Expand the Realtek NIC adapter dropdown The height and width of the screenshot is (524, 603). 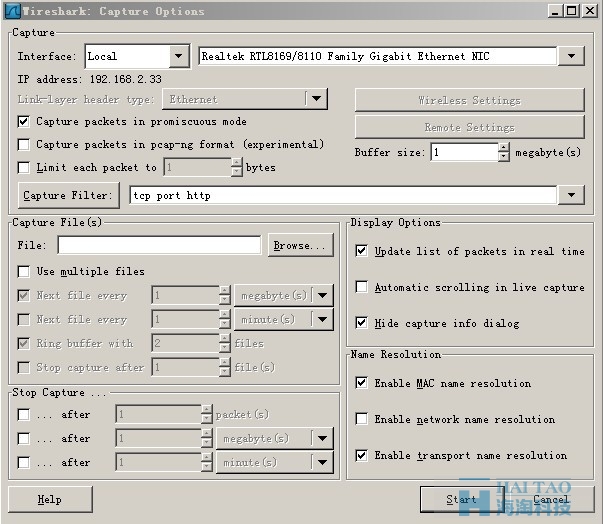coord(571,56)
